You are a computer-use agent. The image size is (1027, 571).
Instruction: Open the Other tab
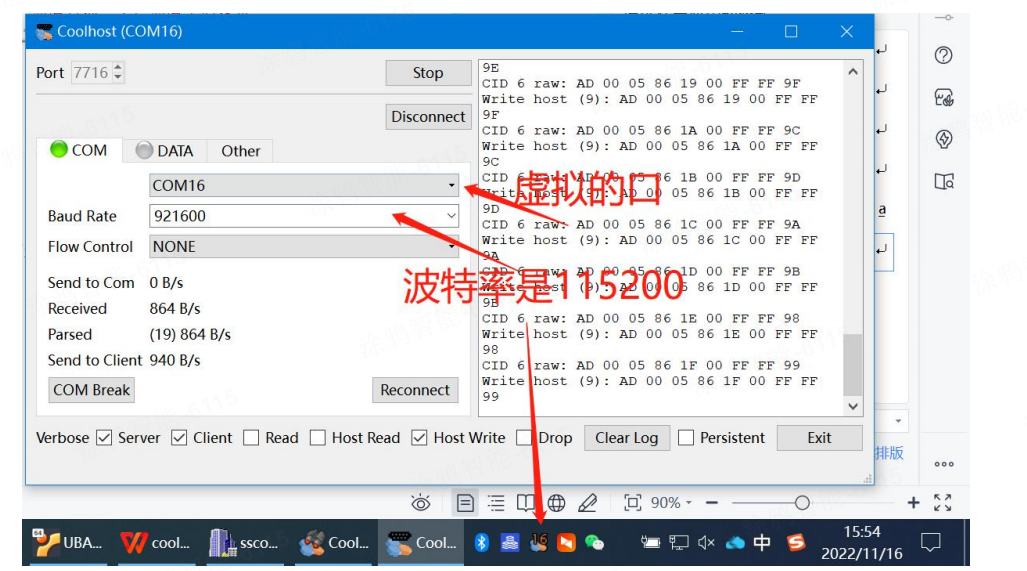pos(240,151)
